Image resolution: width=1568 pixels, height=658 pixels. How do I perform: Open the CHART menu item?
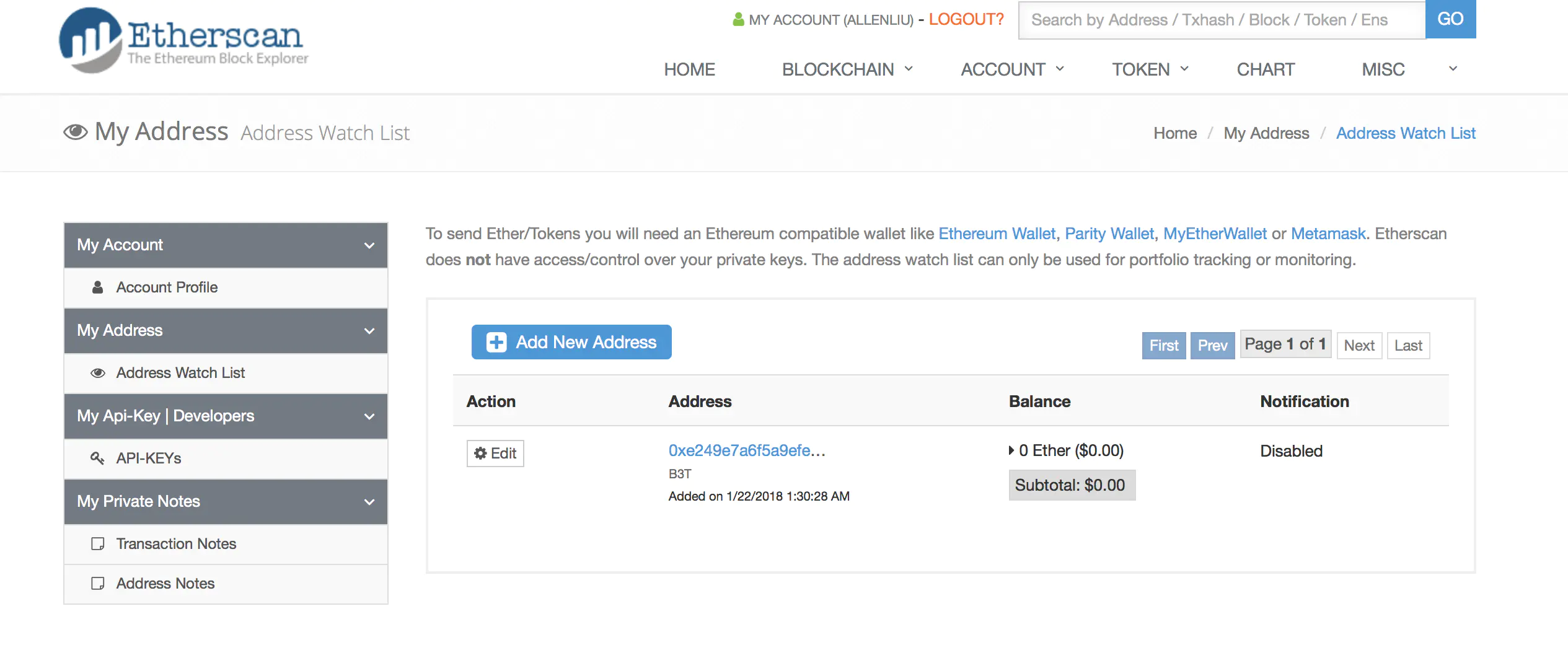tap(1266, 69)
